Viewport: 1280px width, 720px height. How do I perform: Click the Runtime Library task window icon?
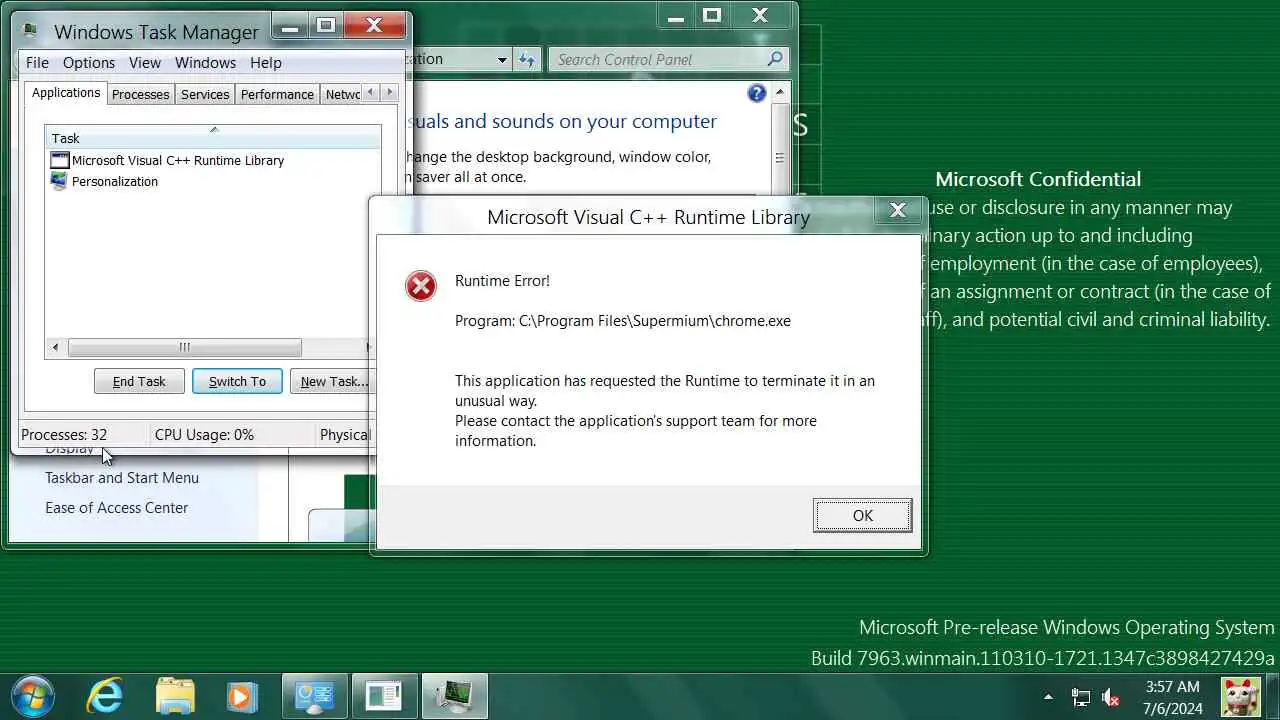[x=59, y=160]
